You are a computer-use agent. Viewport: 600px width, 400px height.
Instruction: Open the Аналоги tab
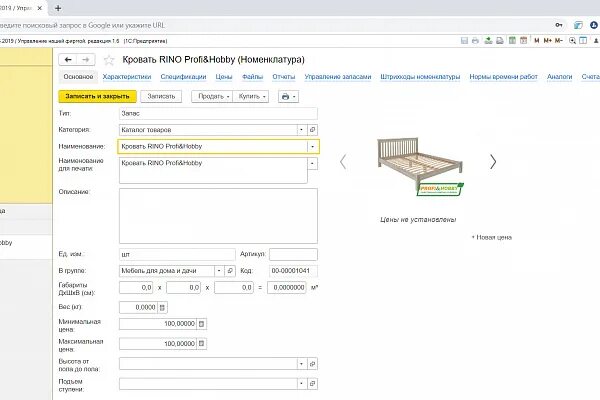pyautogui.click(x=559, y=77)
